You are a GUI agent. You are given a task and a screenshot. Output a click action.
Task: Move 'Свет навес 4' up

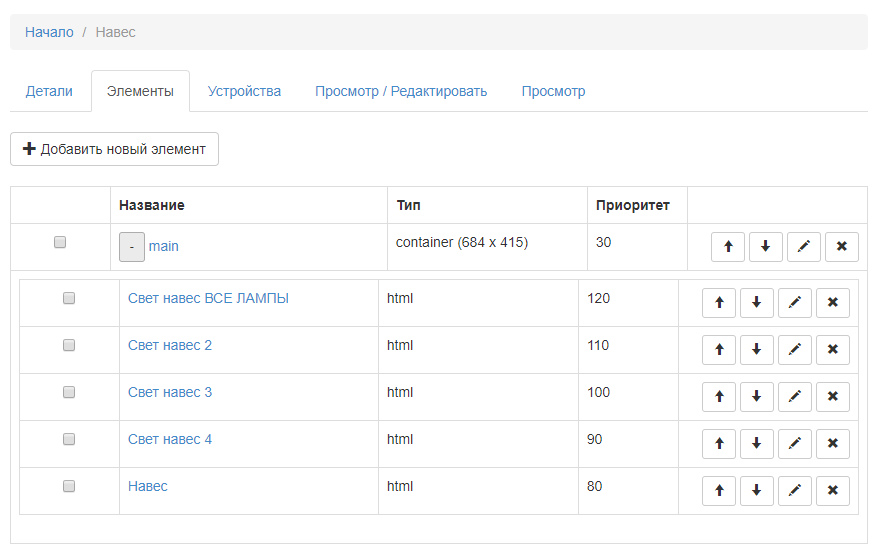click(x=718, y=444)
